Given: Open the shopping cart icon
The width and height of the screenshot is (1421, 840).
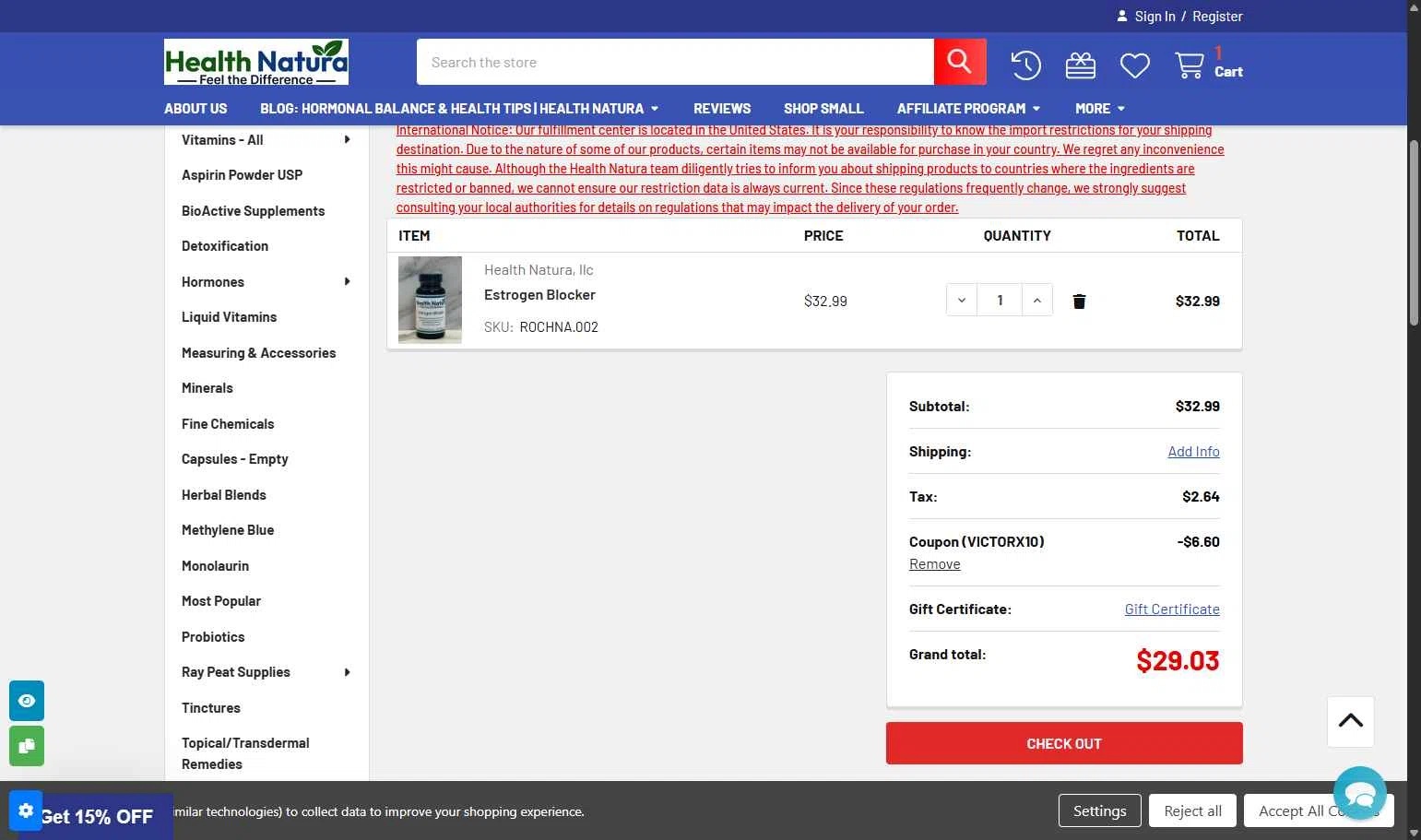Looking at the screenshot, I should pyautogui.click(x=1190, y=65).
